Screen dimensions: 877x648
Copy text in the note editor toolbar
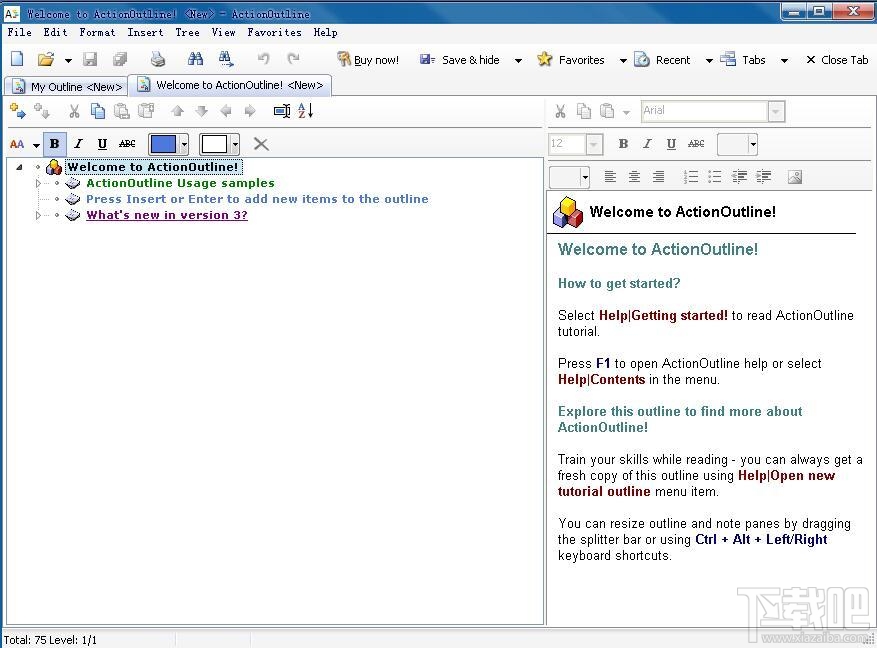(x=584, y=111)
